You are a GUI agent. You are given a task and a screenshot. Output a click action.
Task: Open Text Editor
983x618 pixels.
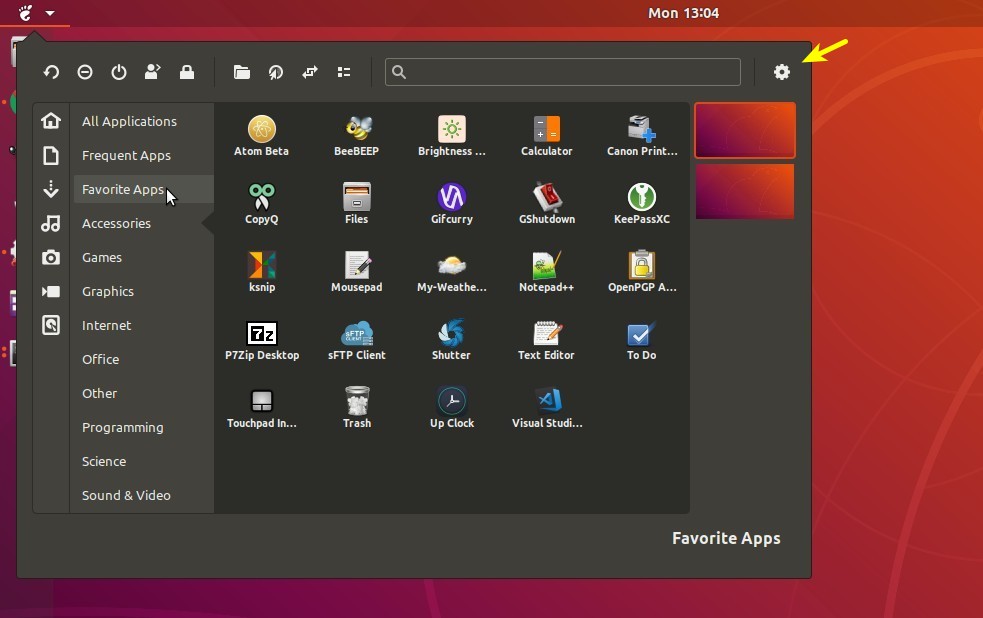(547, 340)
